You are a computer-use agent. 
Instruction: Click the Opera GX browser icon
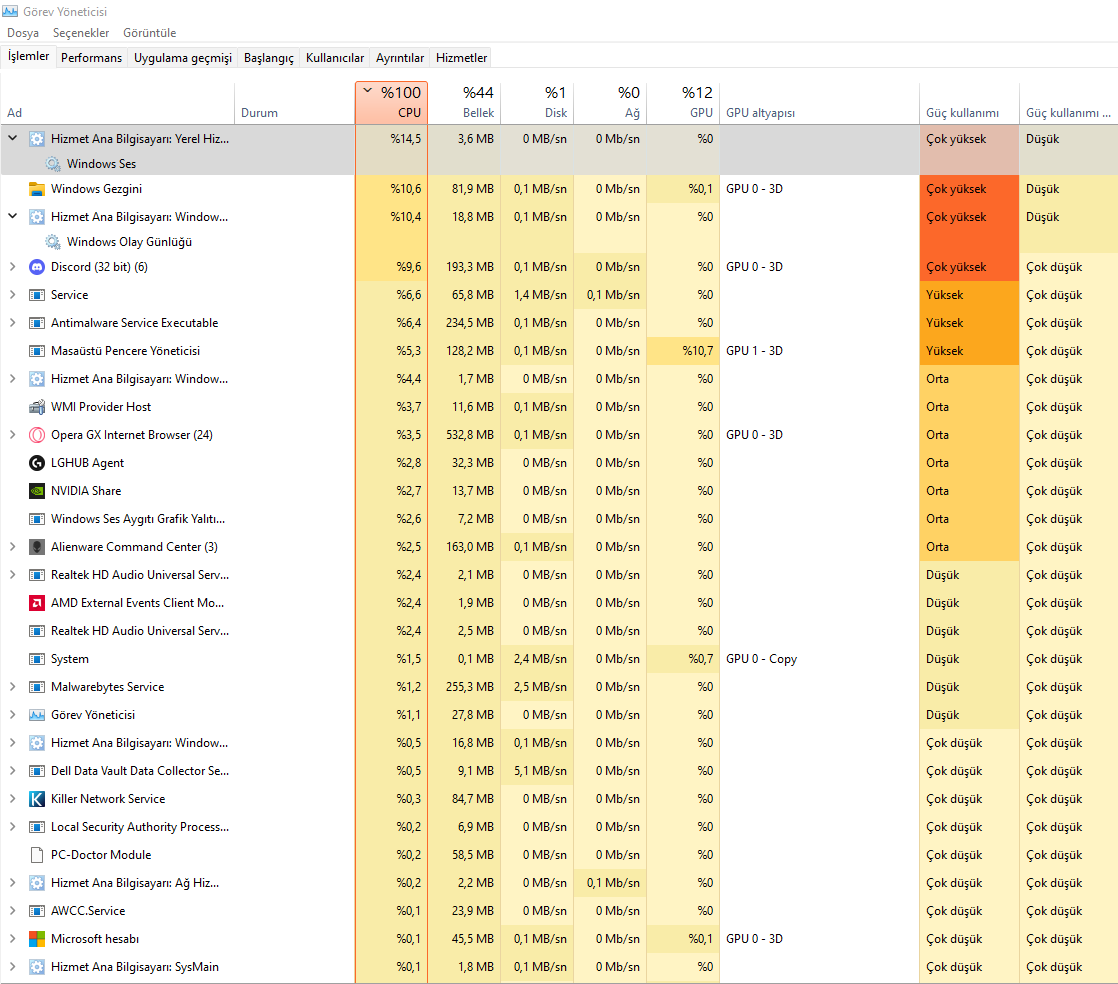point(36,435)
